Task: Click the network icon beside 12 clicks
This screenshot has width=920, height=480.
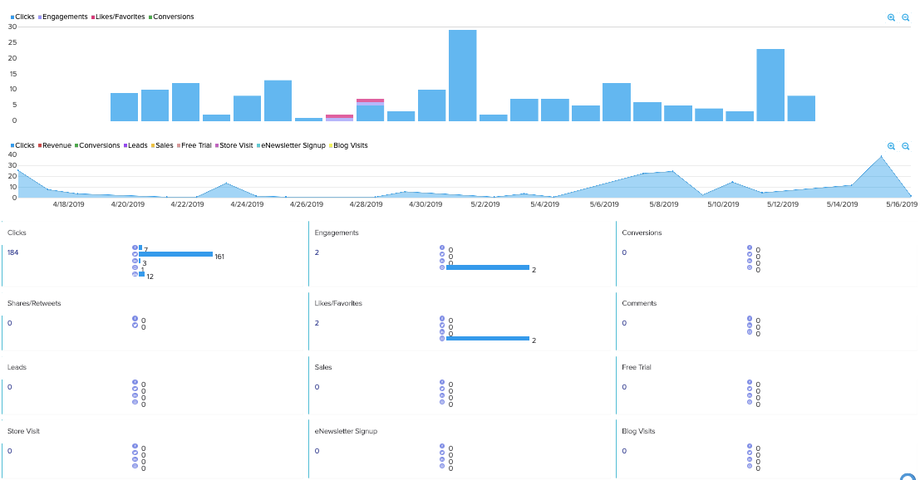Action: point(135,274)
